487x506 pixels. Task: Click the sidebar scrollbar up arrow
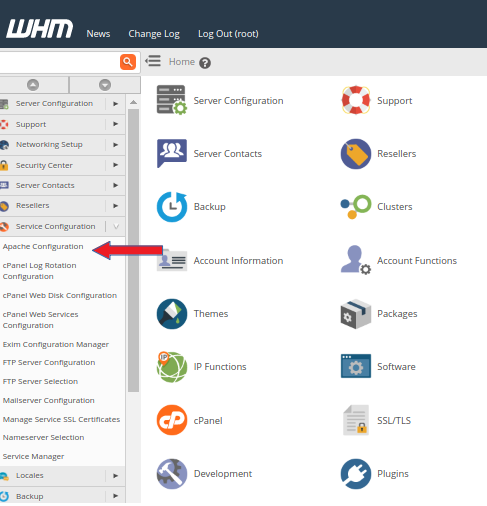(133, 102)
